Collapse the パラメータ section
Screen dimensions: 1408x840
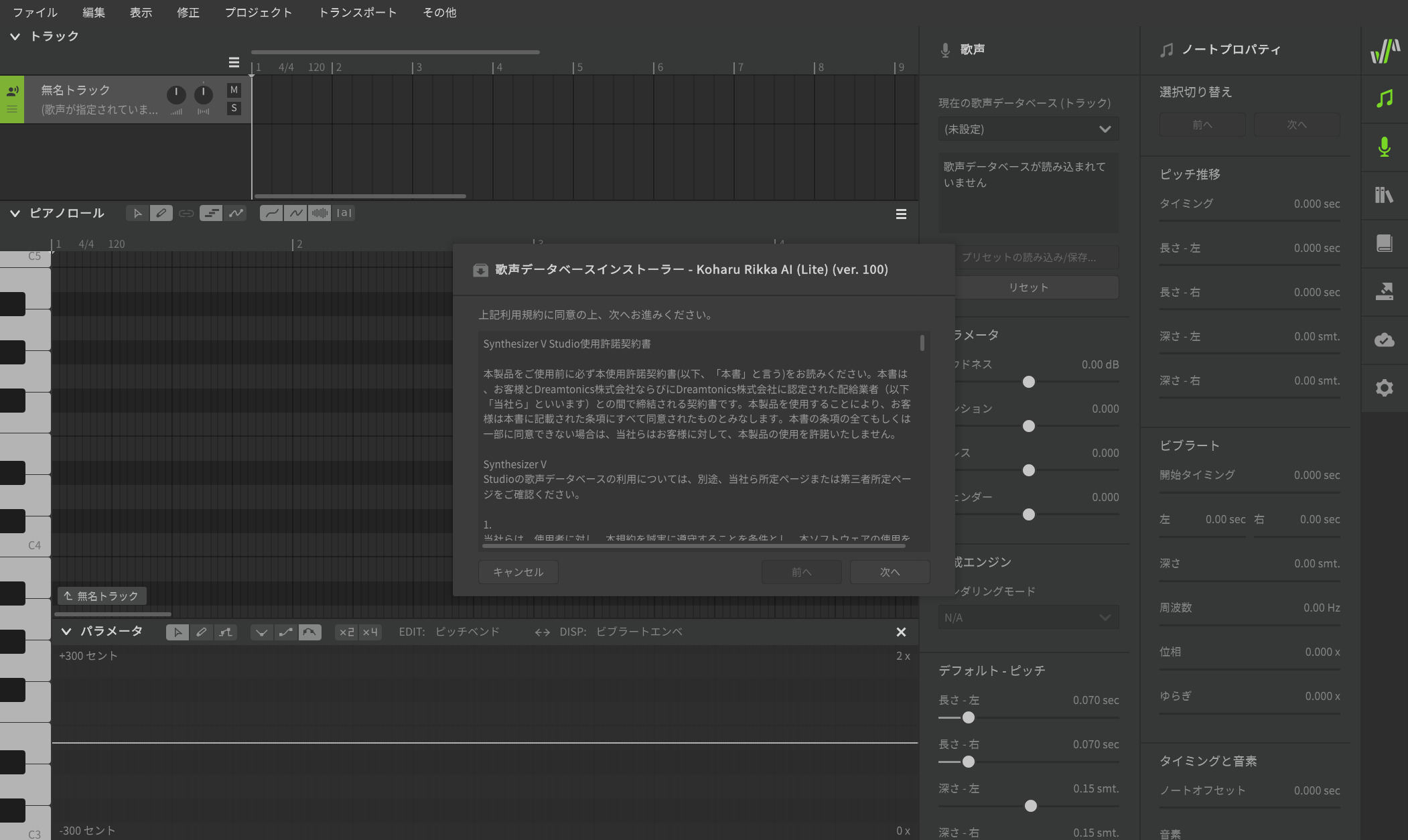[x=66, y=631]
